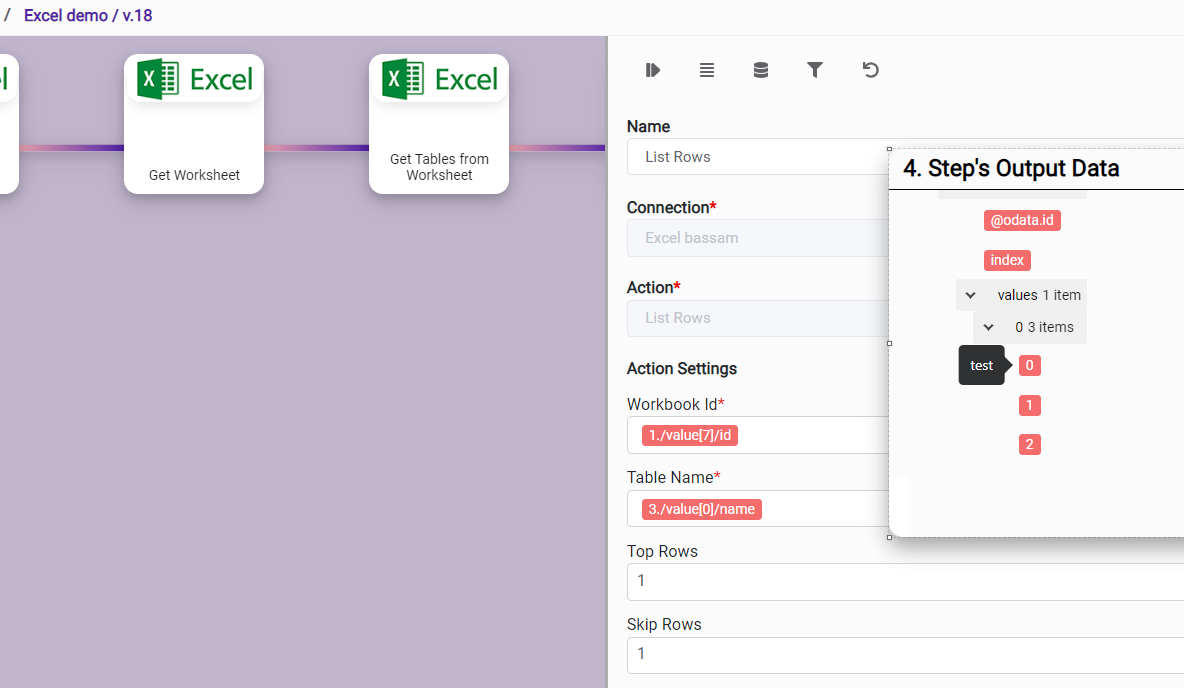Collapse the 0 3 items node
This screenshot has width=1184, height=688.
(988, 327)
